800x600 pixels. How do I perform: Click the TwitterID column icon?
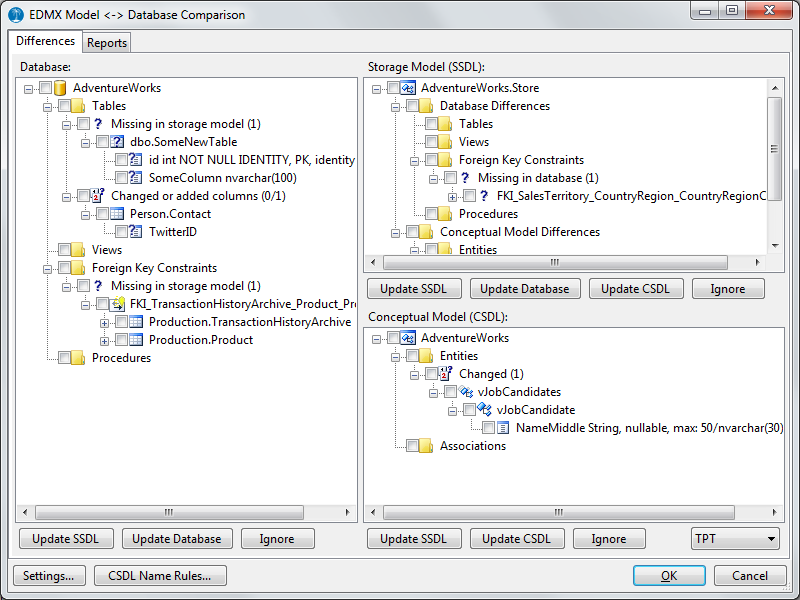pos(136,232)
